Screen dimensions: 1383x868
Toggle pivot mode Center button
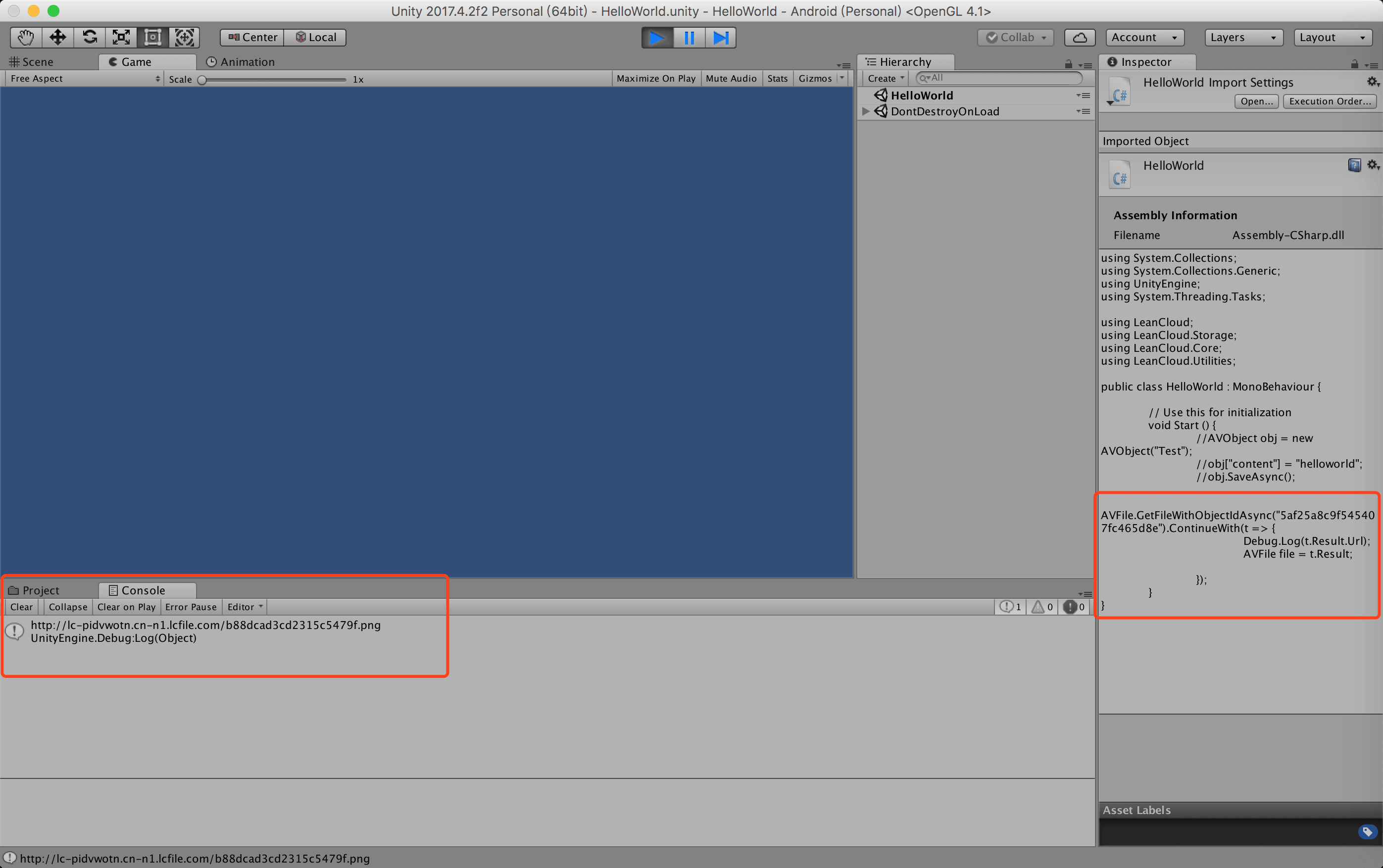(252, 37)
